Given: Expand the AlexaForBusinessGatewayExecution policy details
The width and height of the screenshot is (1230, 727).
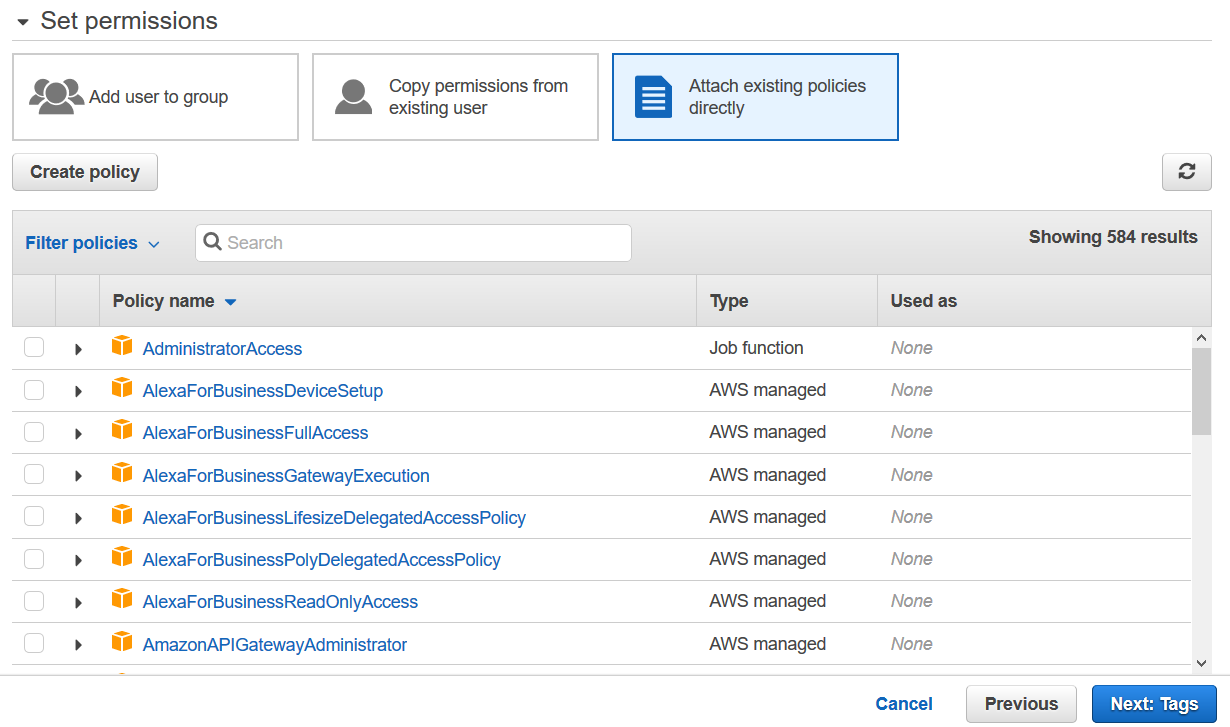Looking at the screenshot, I should click(x=78, y=476).
